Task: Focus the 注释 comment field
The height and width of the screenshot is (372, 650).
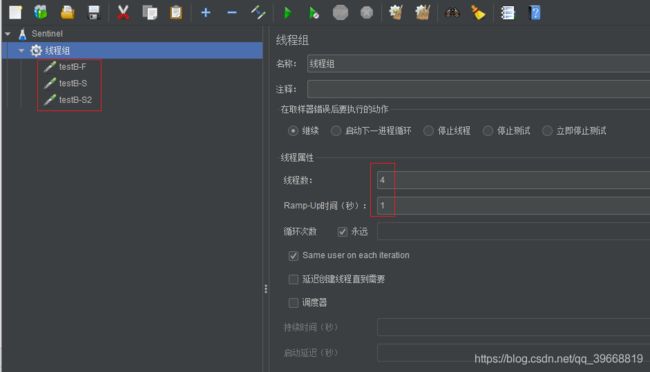Action: click(478, 89)
